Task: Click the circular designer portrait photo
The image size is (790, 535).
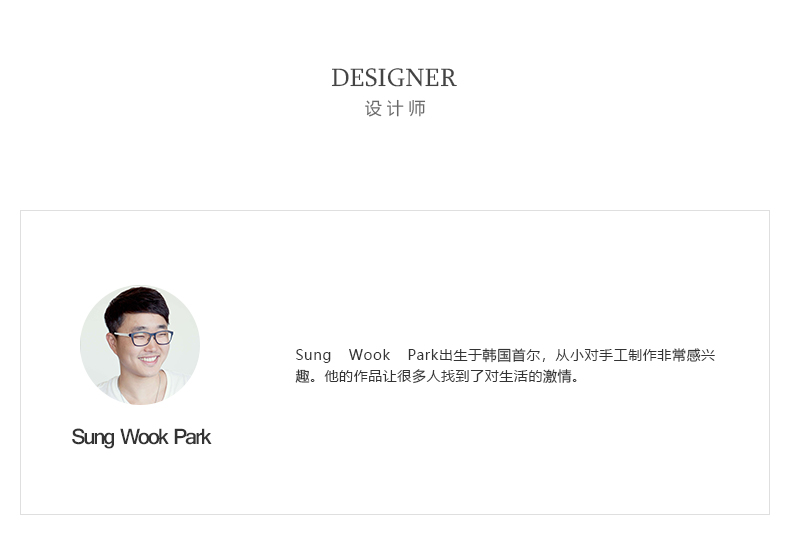Action: (x=140, y=345)
